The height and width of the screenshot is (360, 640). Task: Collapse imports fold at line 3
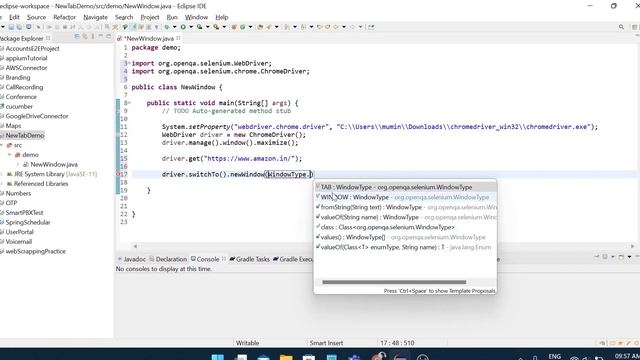(x=129, y=63)
